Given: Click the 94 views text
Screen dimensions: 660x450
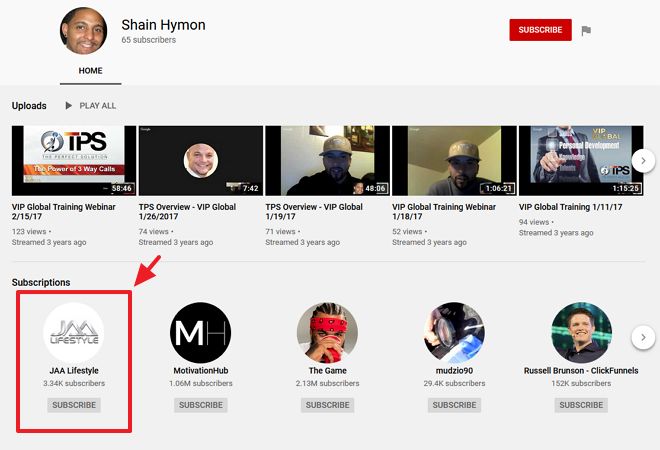Looking at the screenshot, I should coord(534,222).
